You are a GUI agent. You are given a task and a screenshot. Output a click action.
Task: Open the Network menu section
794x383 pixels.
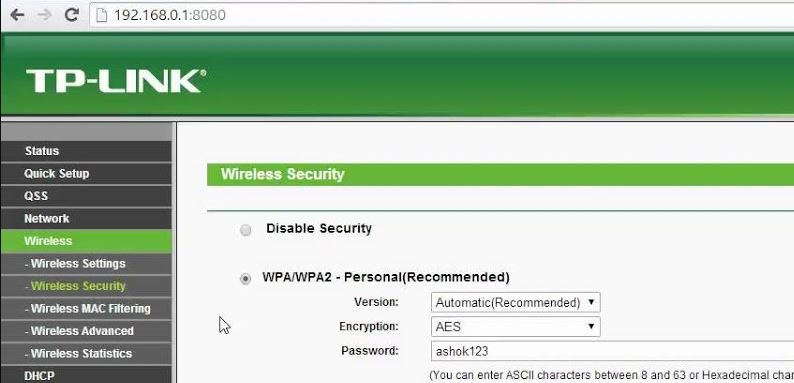pyautogui.click(x=86, y=218)
